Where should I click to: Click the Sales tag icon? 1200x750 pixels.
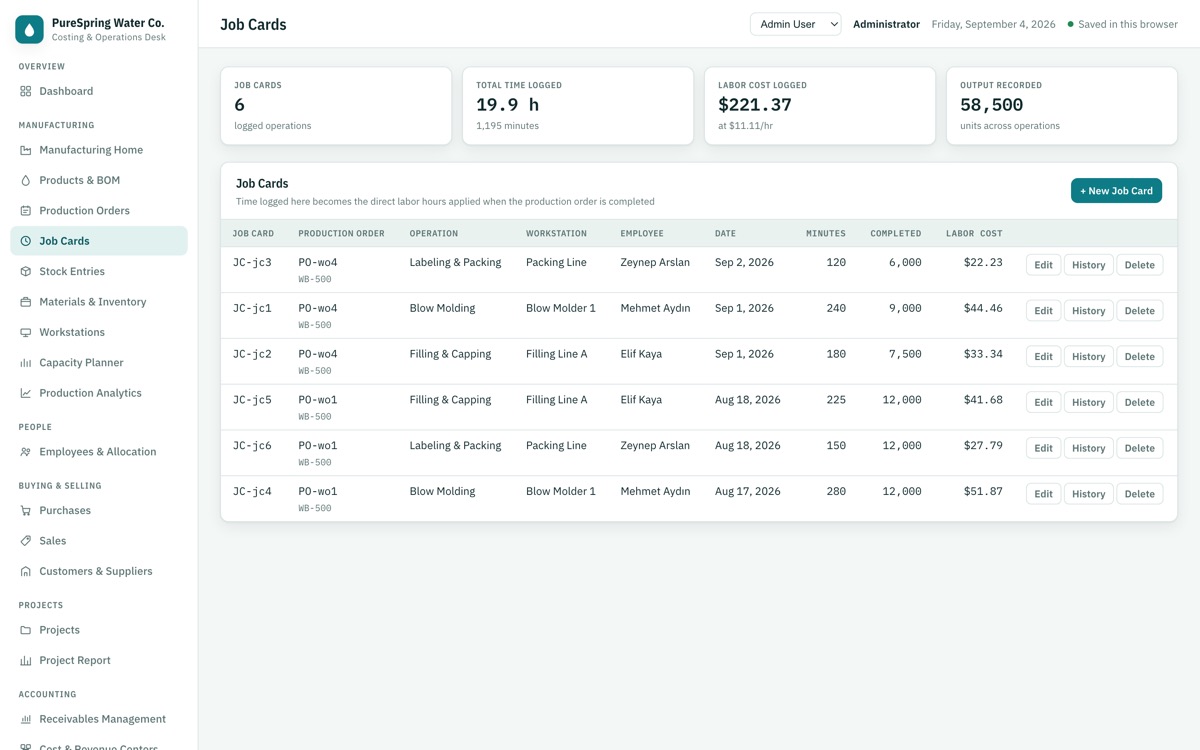[26, 541]
